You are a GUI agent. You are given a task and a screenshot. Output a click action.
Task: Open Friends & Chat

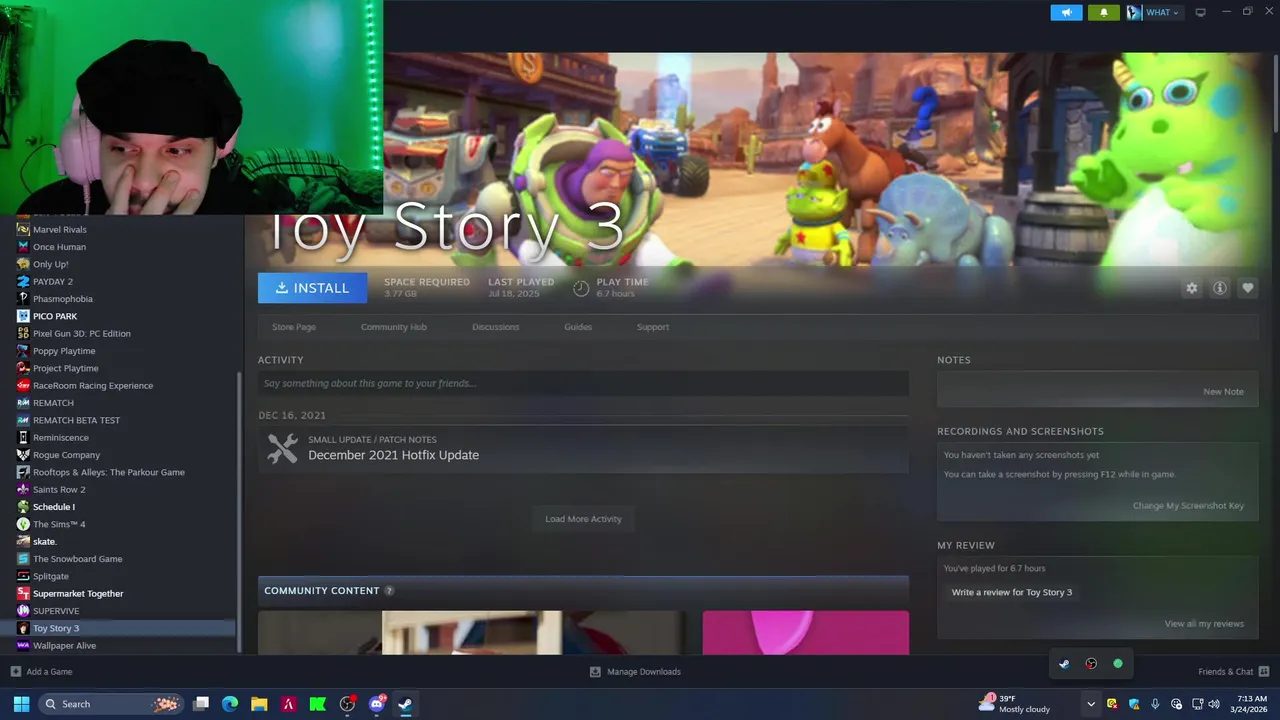1234,672
